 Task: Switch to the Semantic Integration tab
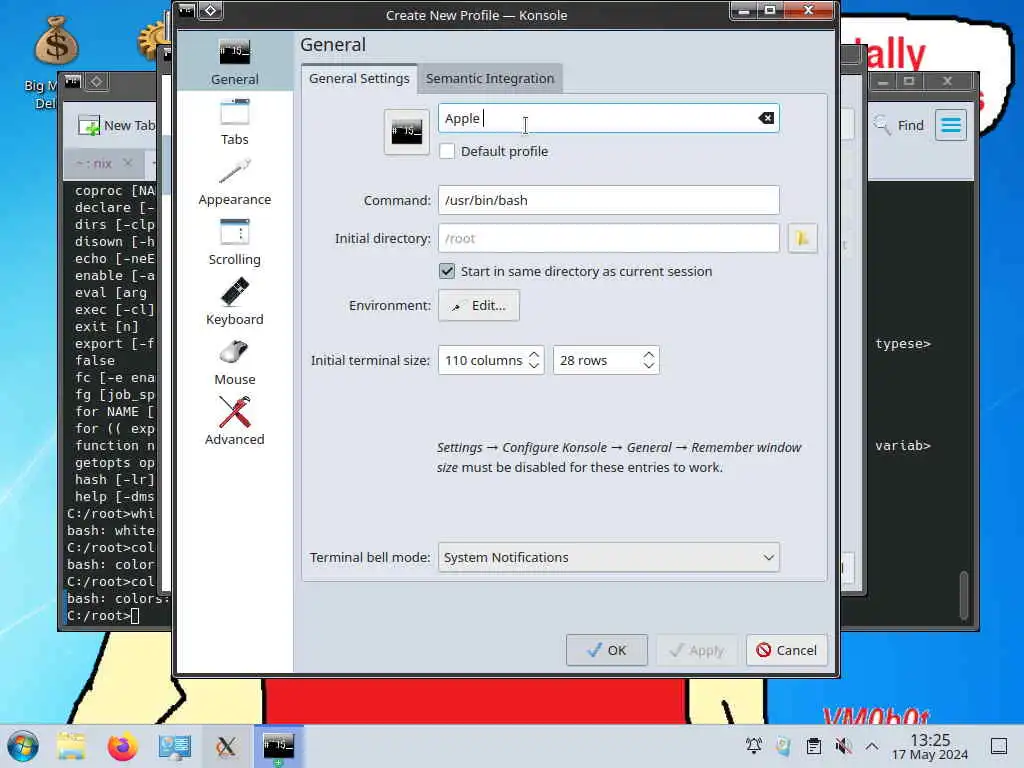(490, 78)
